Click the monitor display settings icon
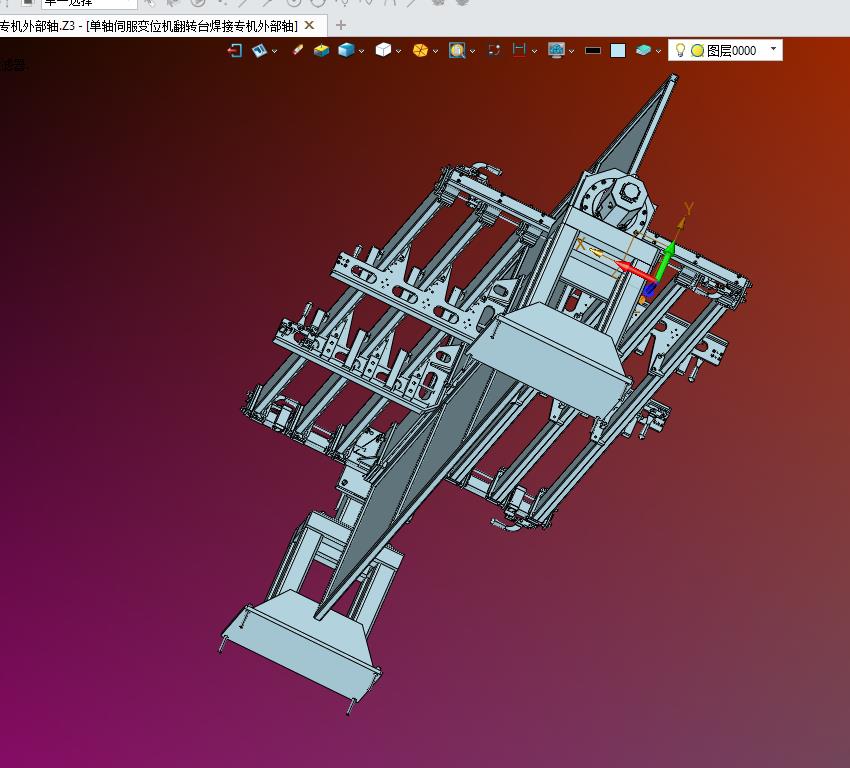 [556, 50]
